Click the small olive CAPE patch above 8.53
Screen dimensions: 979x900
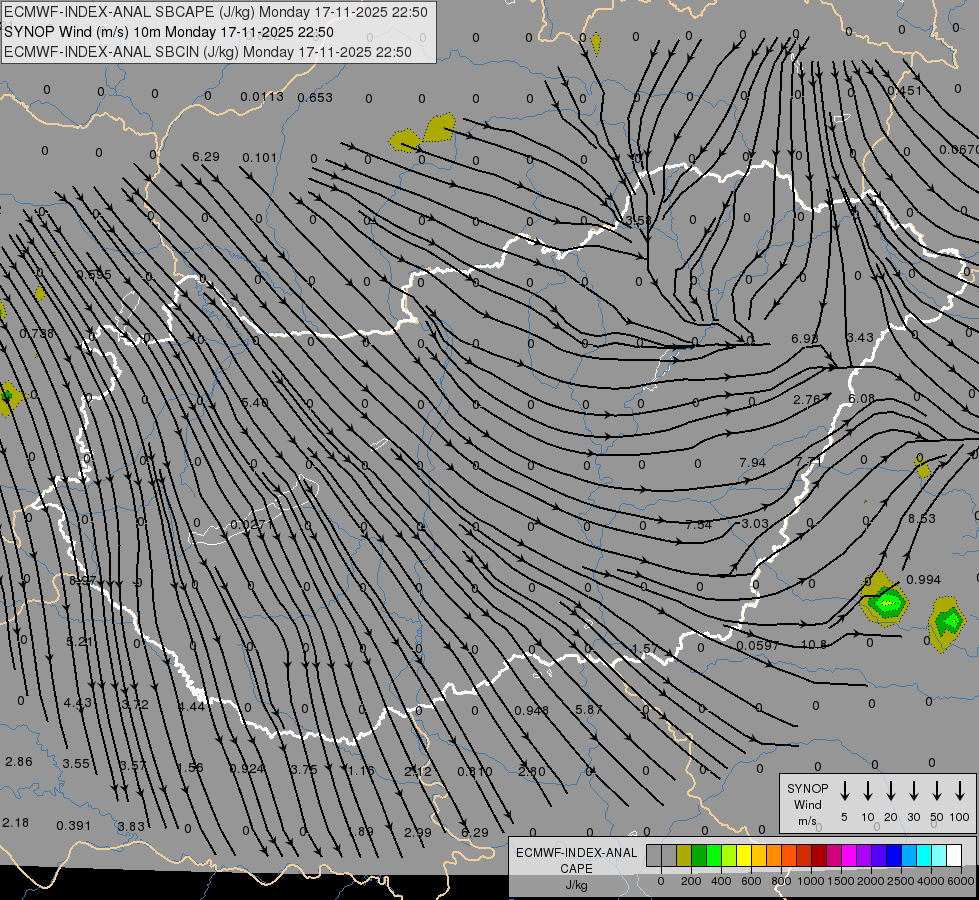[x=922, y=467]
